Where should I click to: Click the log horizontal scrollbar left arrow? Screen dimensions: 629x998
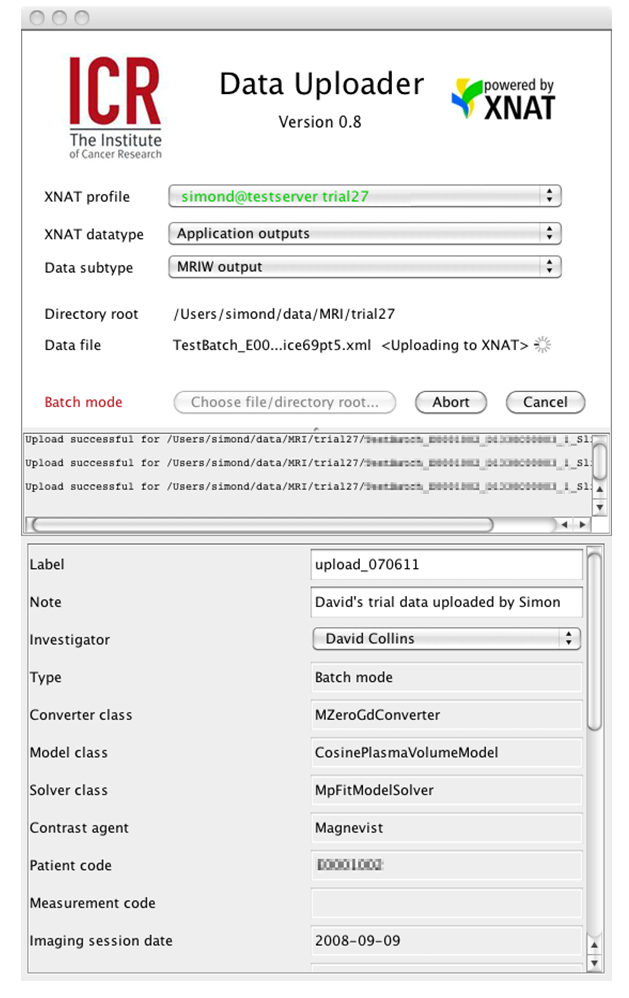(x=566, y=525)
